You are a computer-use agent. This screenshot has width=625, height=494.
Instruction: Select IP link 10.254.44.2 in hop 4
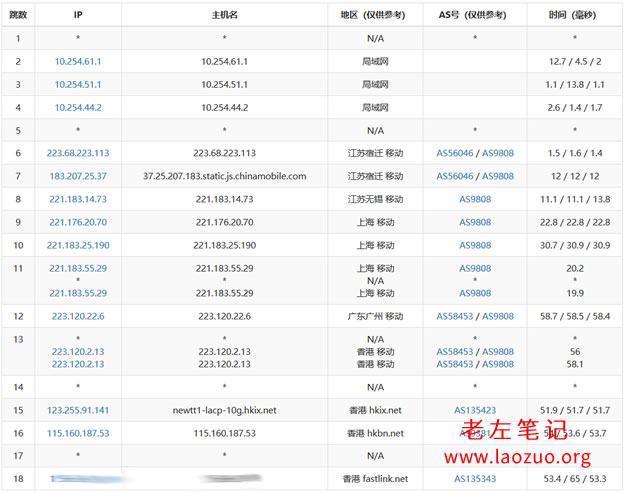(x=78, y=107)
